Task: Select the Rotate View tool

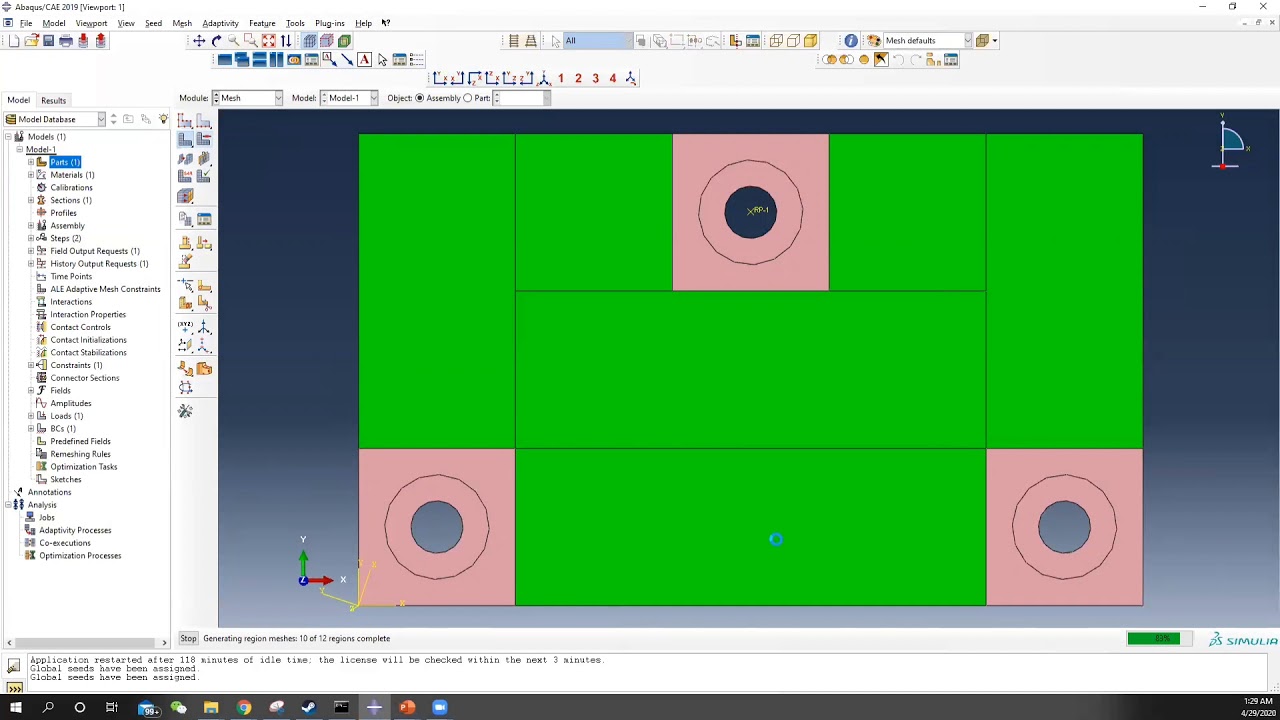Action: pyautogui.click(x=216, y=41)
